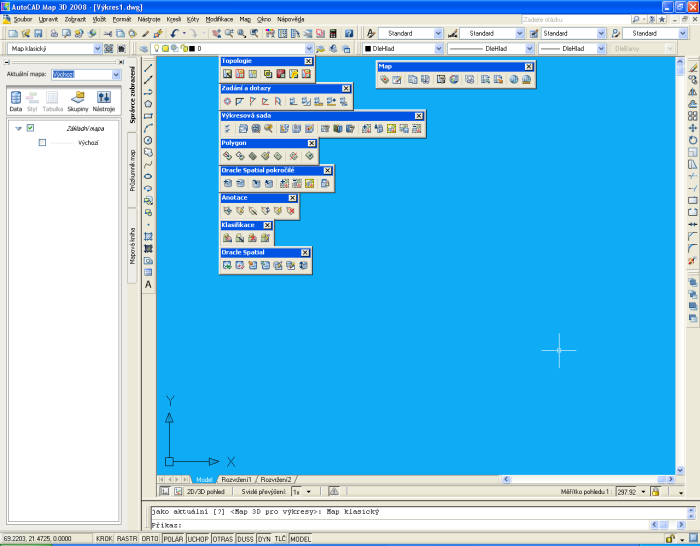Toggle RASTR grid display in status bar
The height and width of the screenshot is (546, 700).
pos(127,539)
